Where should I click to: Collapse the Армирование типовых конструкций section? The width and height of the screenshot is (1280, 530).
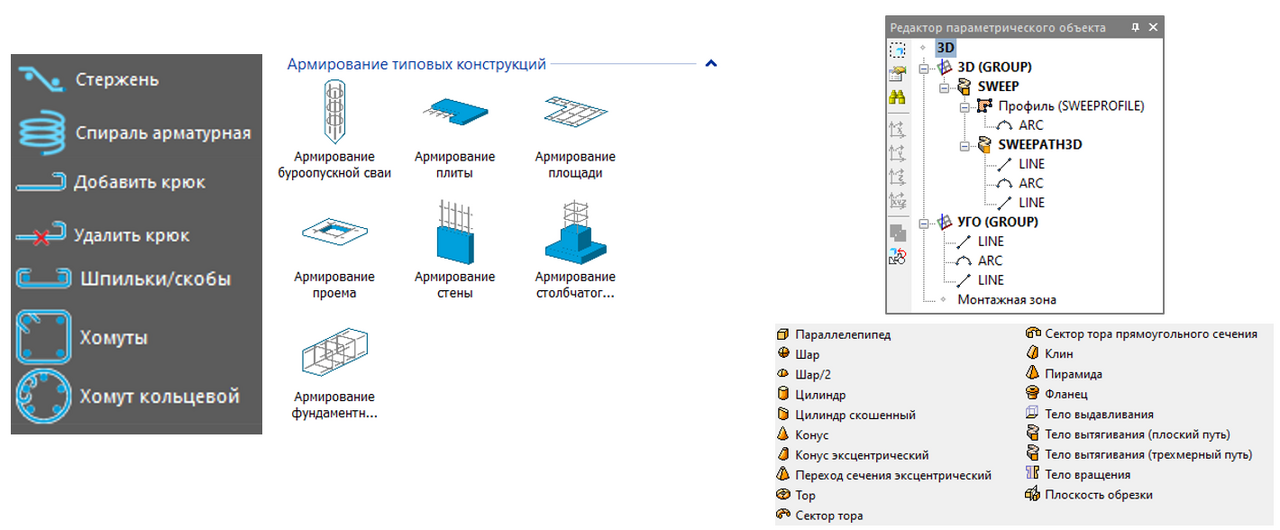pyautogui.click(x=711, y=63)
